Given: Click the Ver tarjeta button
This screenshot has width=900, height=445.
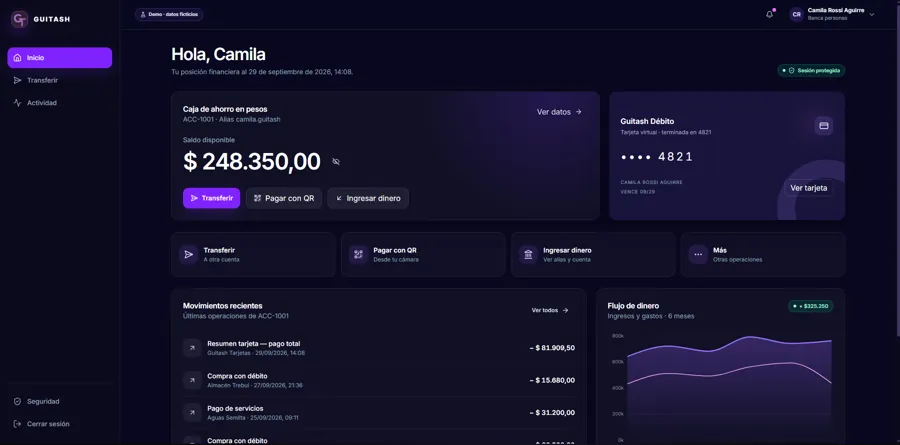Looking at the screenshot, I should pos(809,188).
